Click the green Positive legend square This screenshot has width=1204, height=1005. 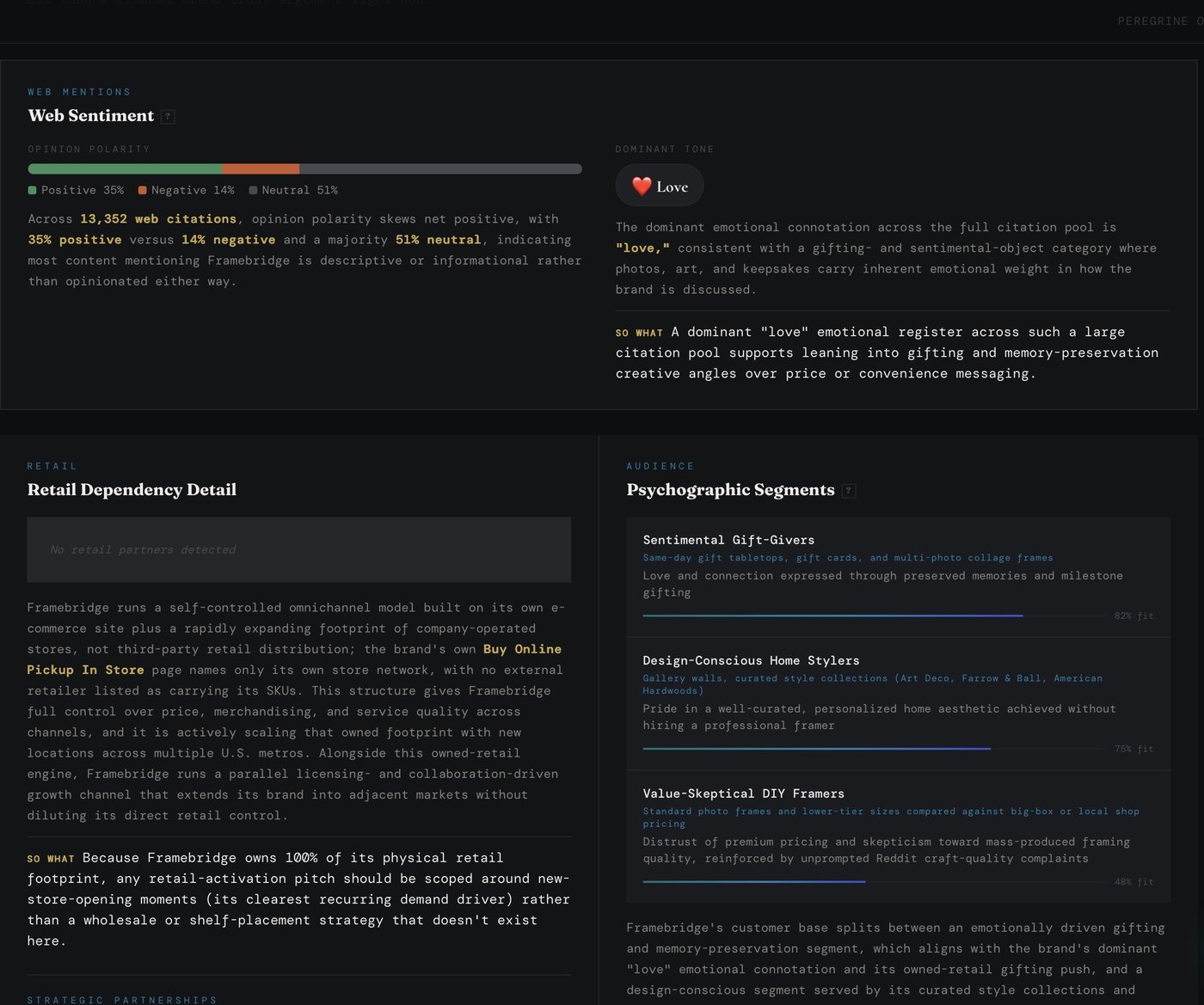[x=33, y=190]
